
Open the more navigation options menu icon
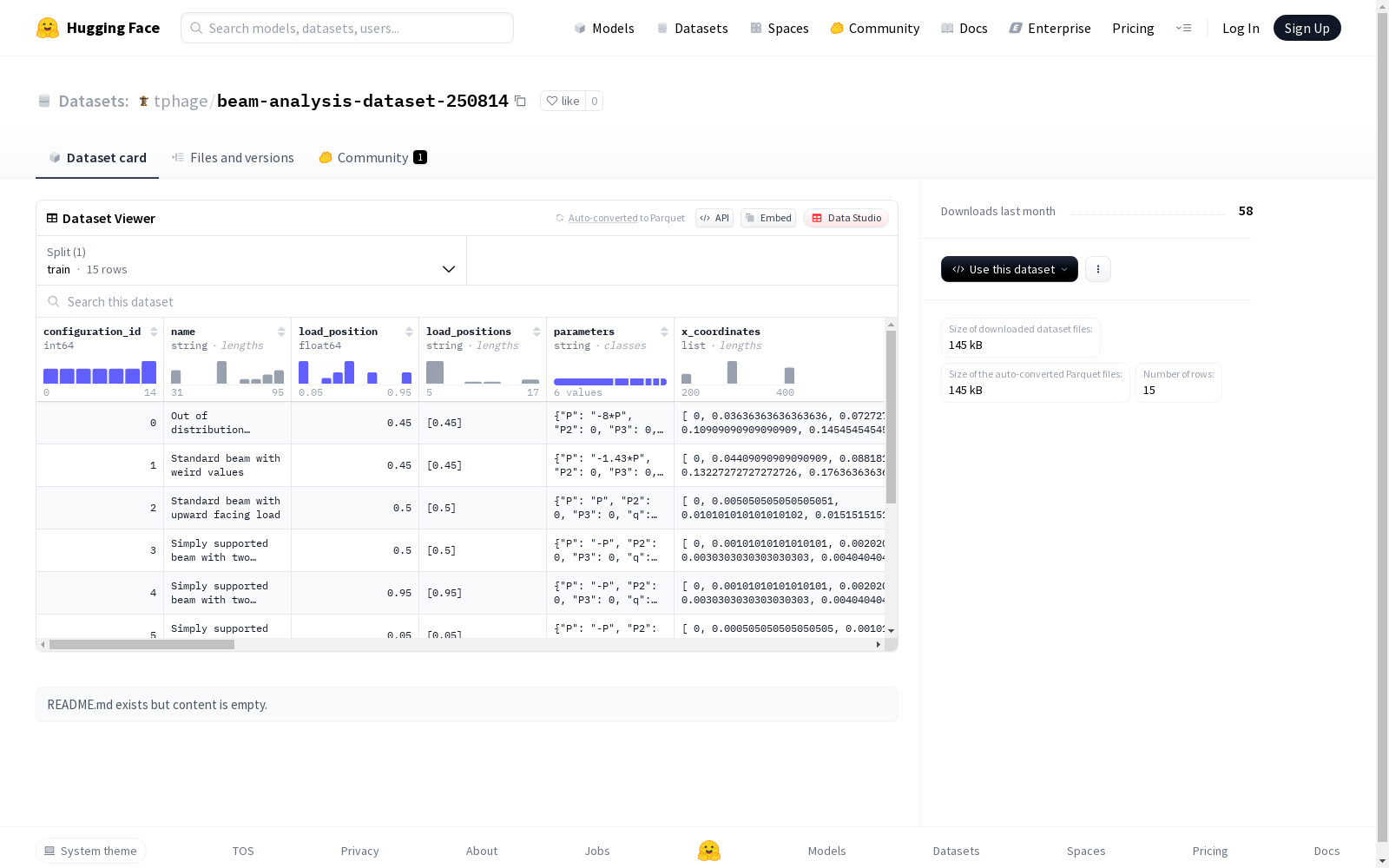1183,28
